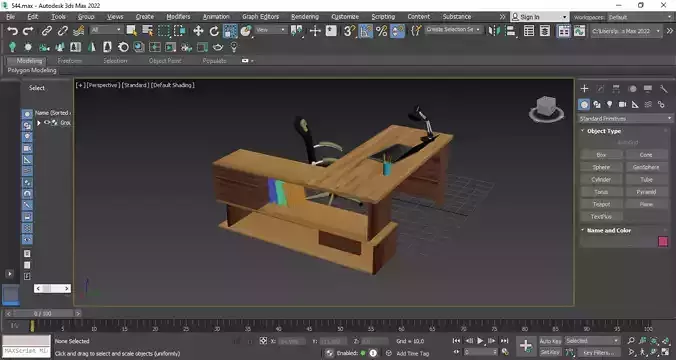Click the light bulb toolbar icon

pyautogui.click(x=234, y=47)
